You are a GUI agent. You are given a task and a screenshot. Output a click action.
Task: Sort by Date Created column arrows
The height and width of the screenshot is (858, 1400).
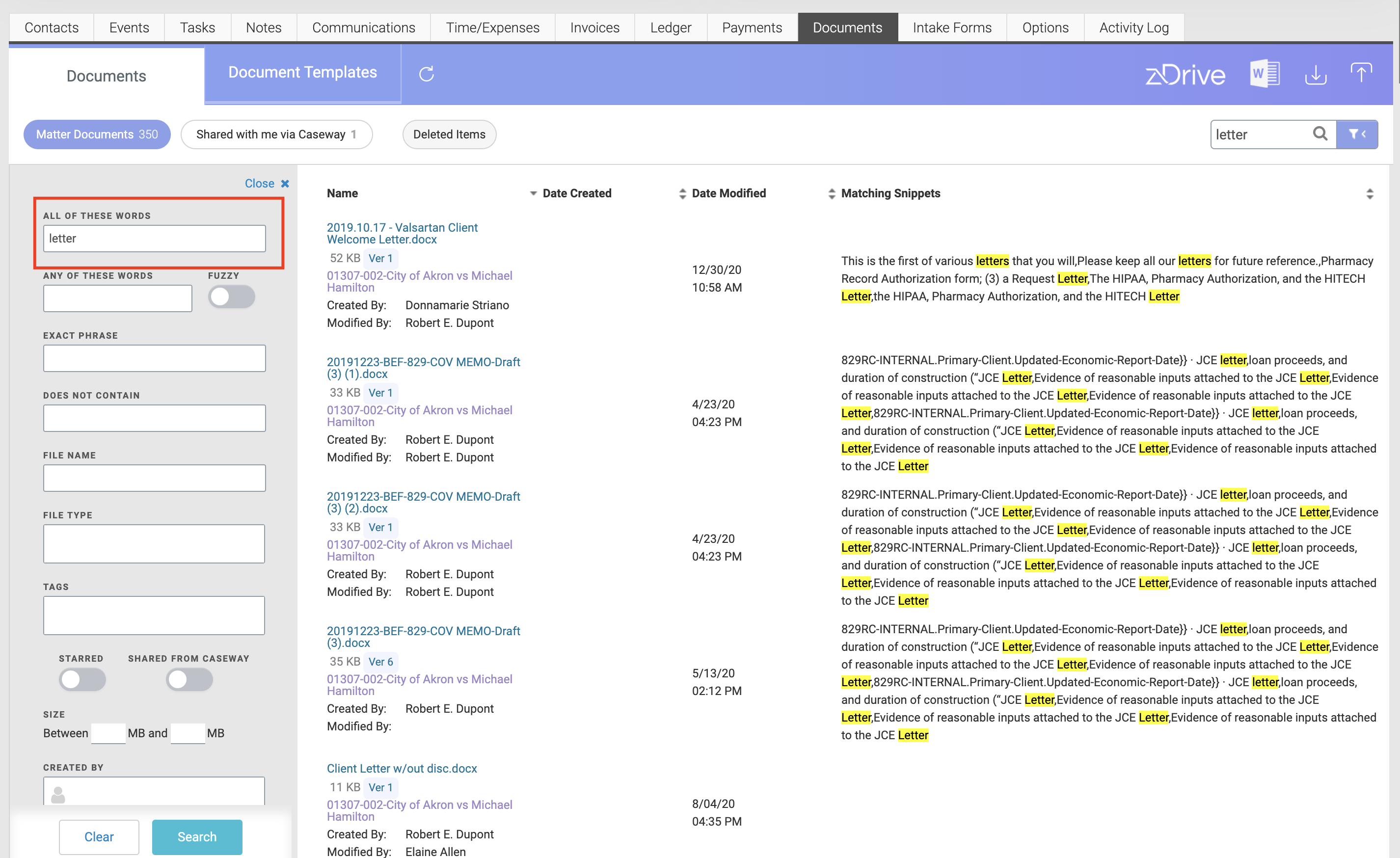click(682, 194)
